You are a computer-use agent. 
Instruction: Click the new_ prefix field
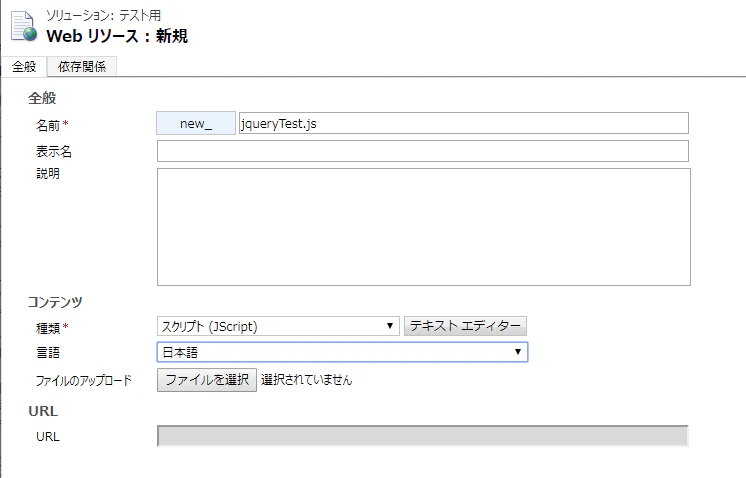pos(196,124)
